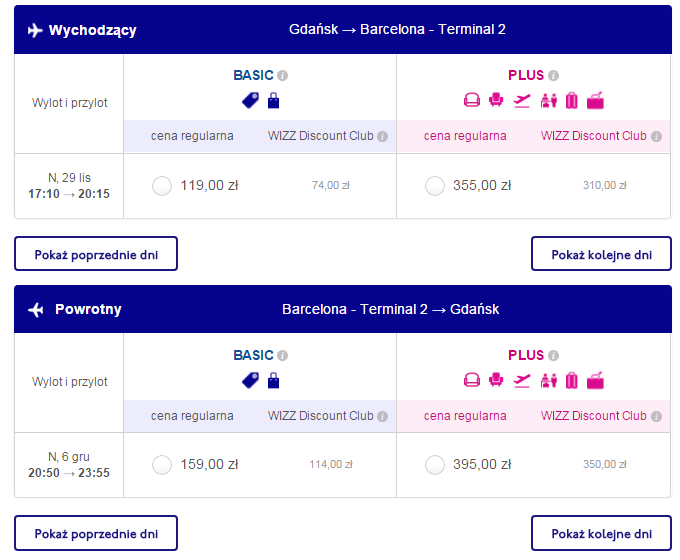The width and height of the screenshot is (680, 560).
Task: Click info icon beside outbound BASIC WIZZ Discount Club
Action: tap(382, 137)
